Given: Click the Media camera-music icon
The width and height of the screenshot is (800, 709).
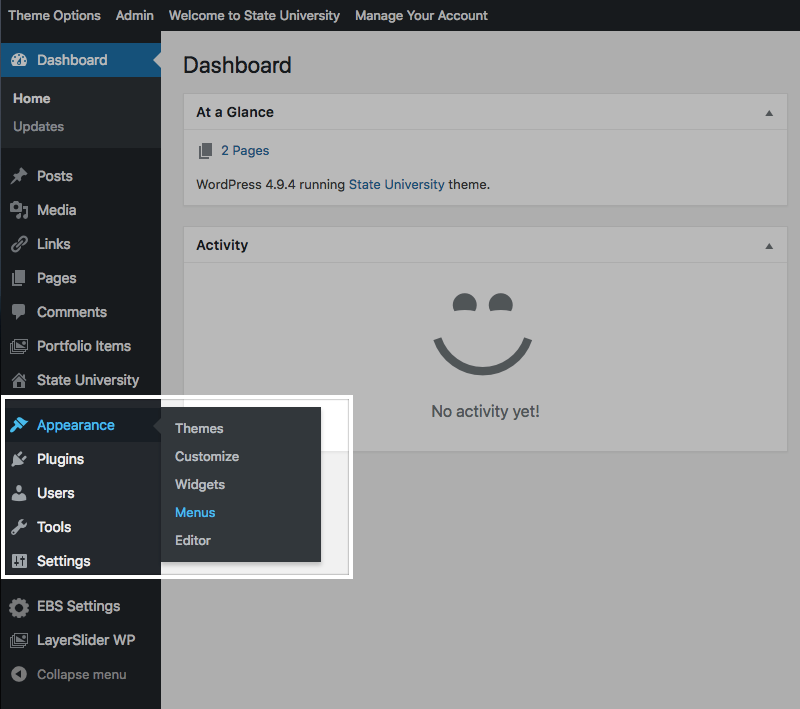Looking at the screenshot, I should pos(19,210).
